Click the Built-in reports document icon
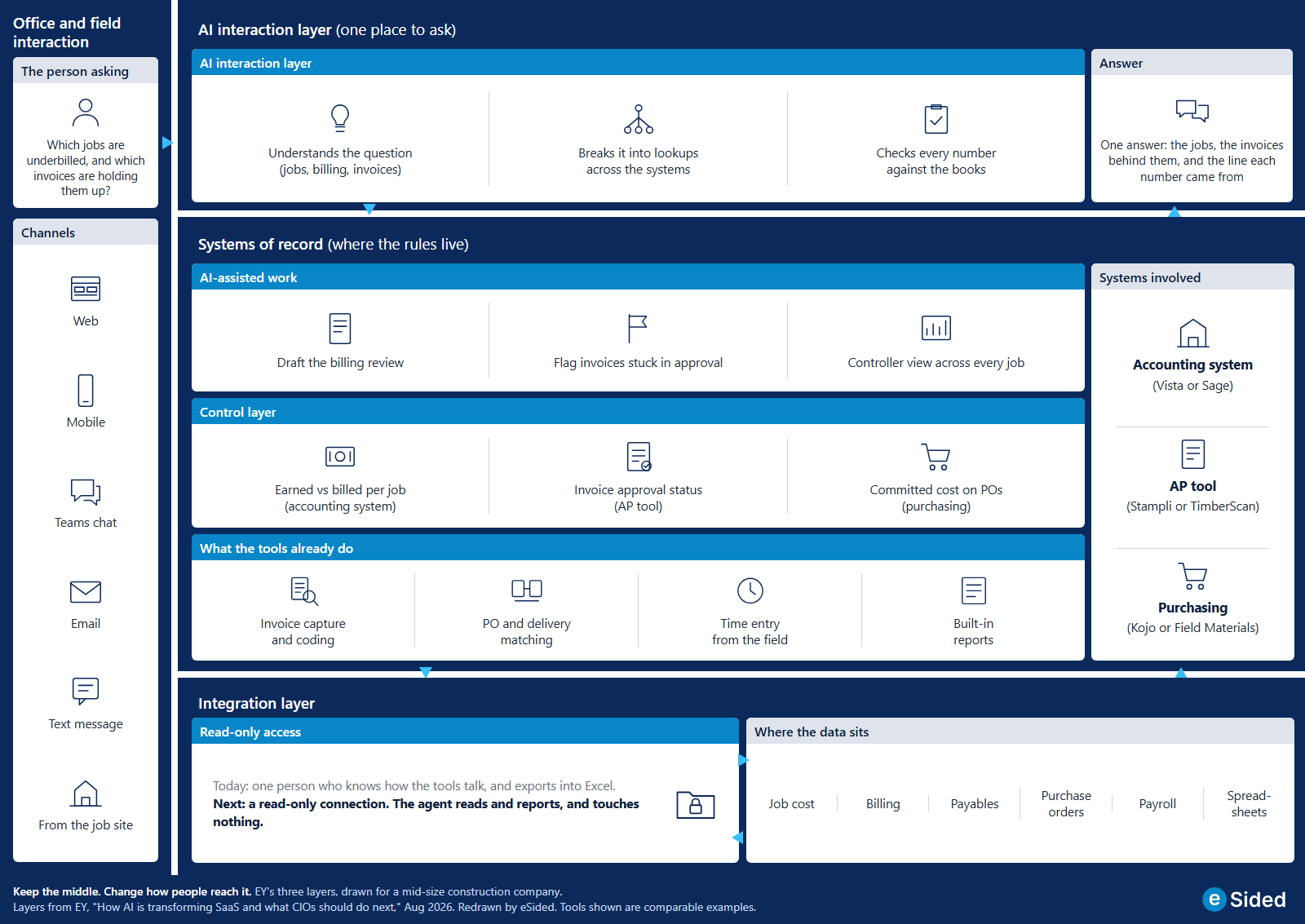Screen dimensions: 1305x924 pyautogui.click(x=974, y=590)
